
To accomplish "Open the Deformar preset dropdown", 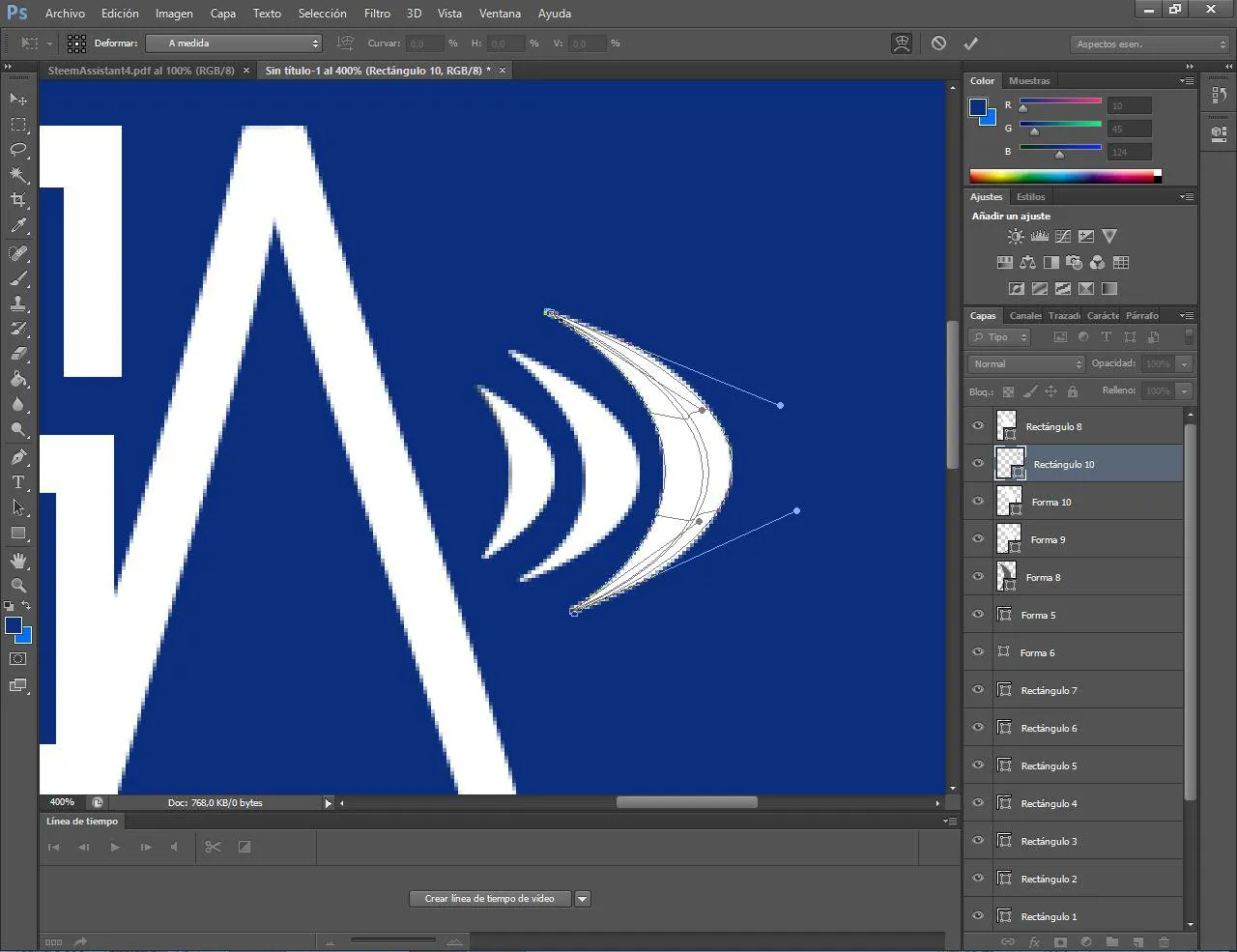I will coord(233,43).
